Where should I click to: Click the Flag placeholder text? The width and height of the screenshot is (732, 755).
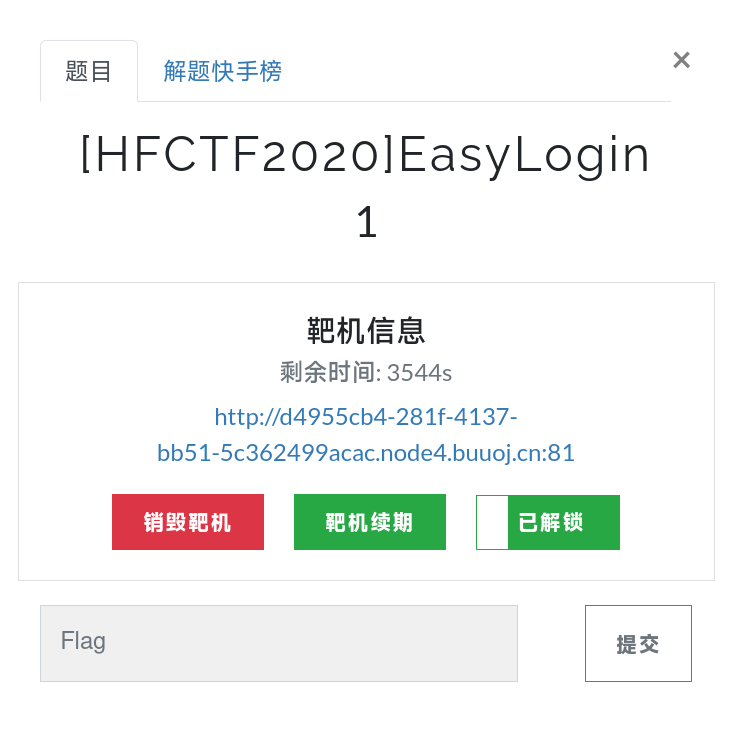pyautogui.click(x=83, y=641)
